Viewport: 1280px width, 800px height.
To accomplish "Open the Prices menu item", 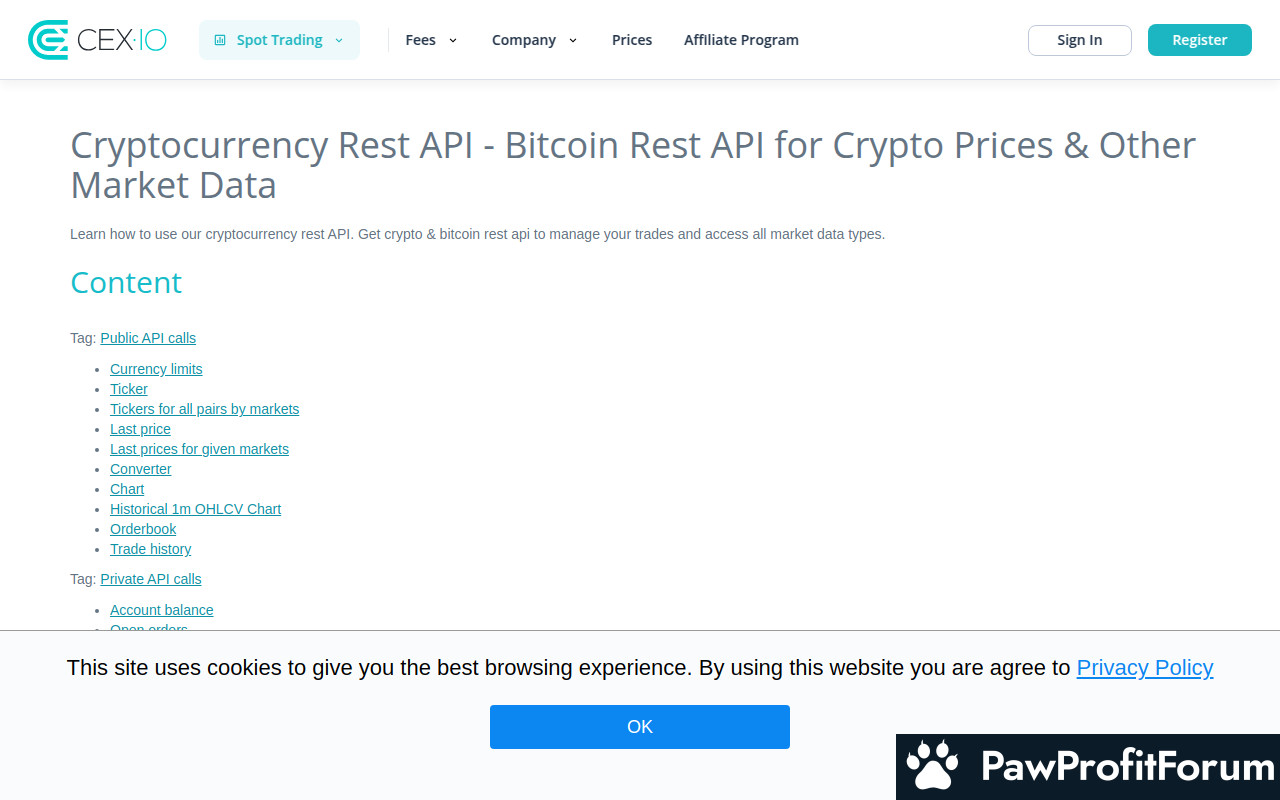I will [632, 40].
